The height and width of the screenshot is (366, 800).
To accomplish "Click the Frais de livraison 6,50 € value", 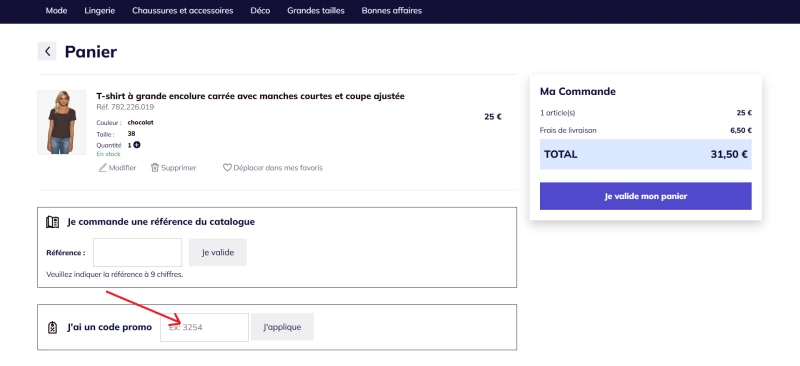I will (741, 131).
